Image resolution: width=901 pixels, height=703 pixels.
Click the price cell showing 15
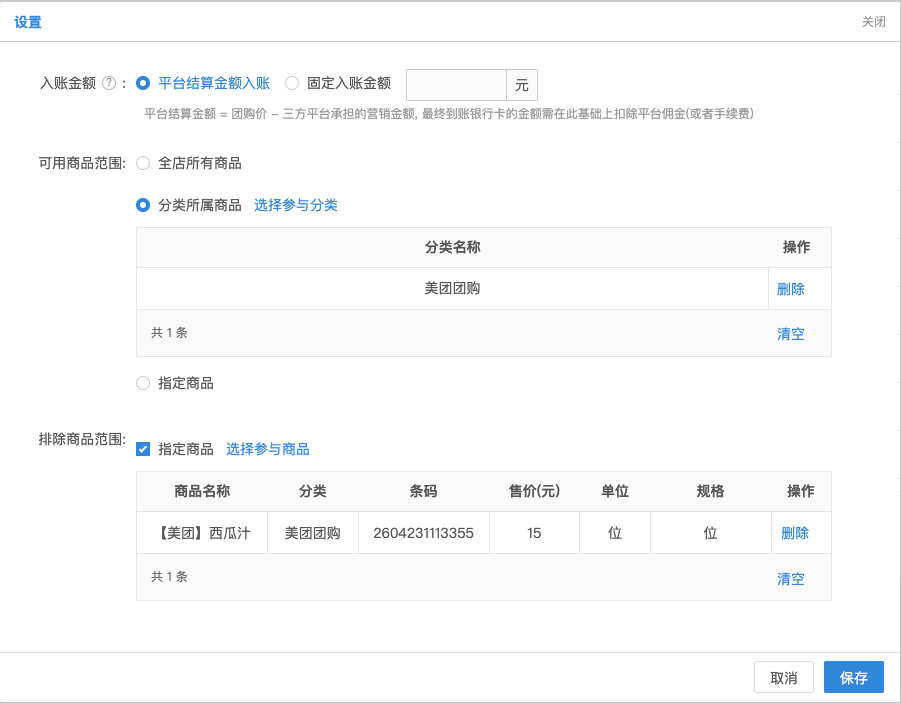click(x=534, y=533)
